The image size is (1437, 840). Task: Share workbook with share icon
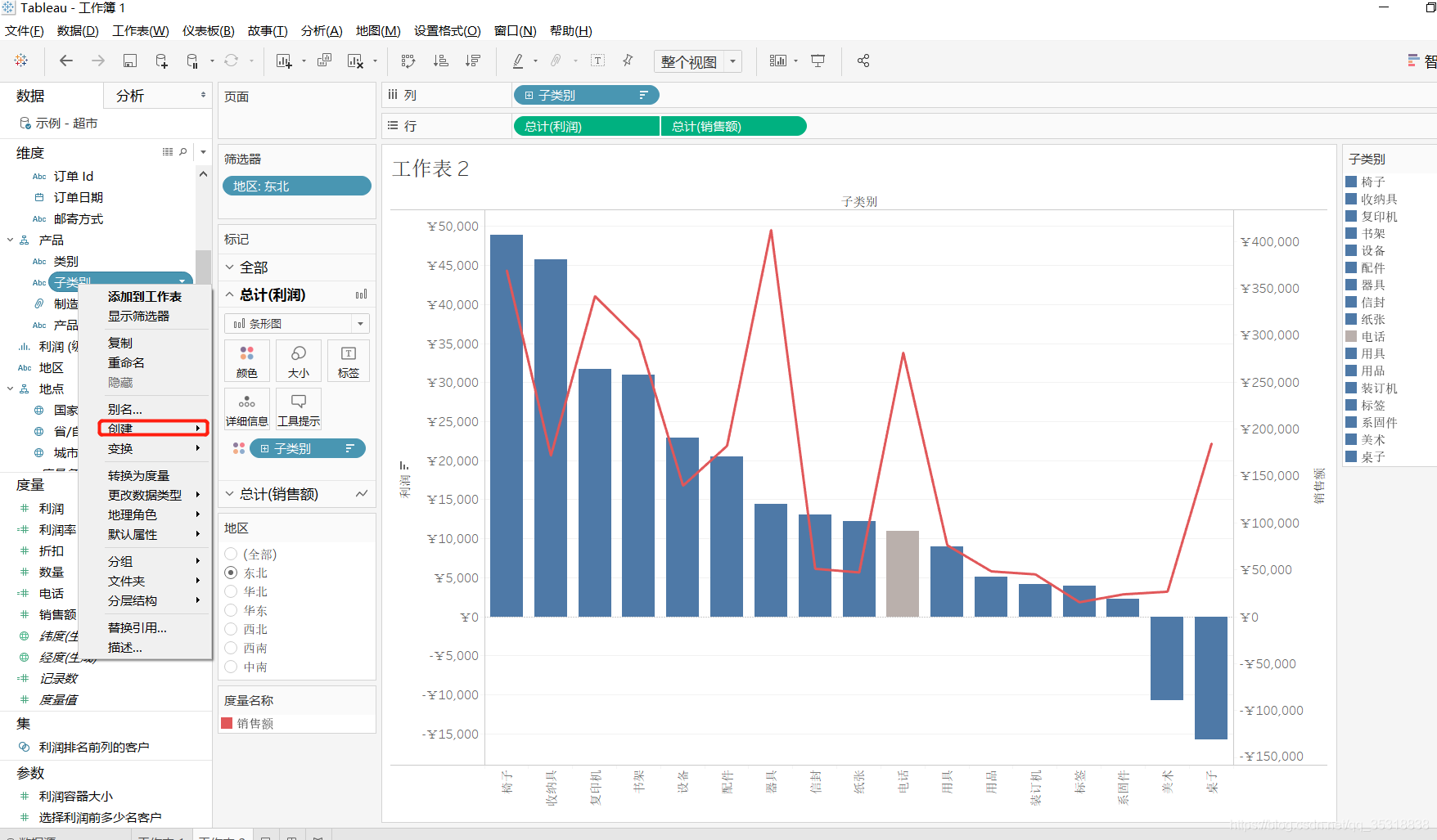(863, 61)
